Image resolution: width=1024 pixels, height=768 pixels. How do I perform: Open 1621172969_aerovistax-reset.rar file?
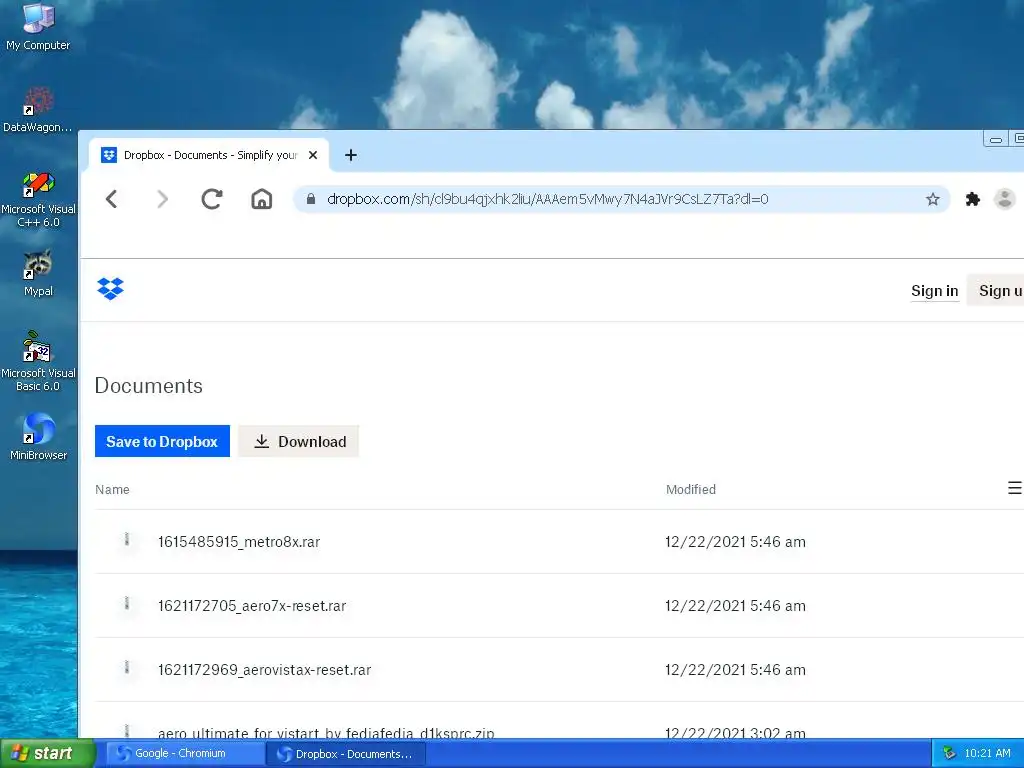(264, 670)
